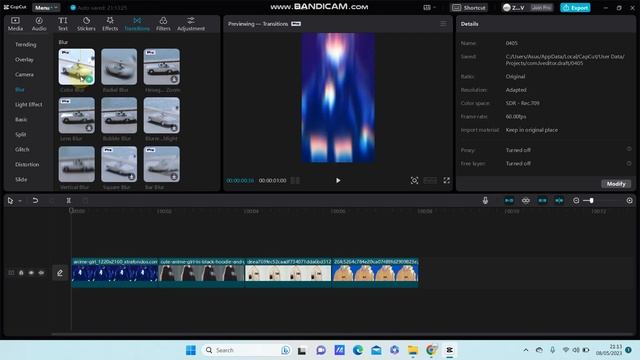Image resolution: width=640 pixels, height=360 pixels.
Task: Open the Stickers tab
Action: pyautogui.click(x=86, y=24)
